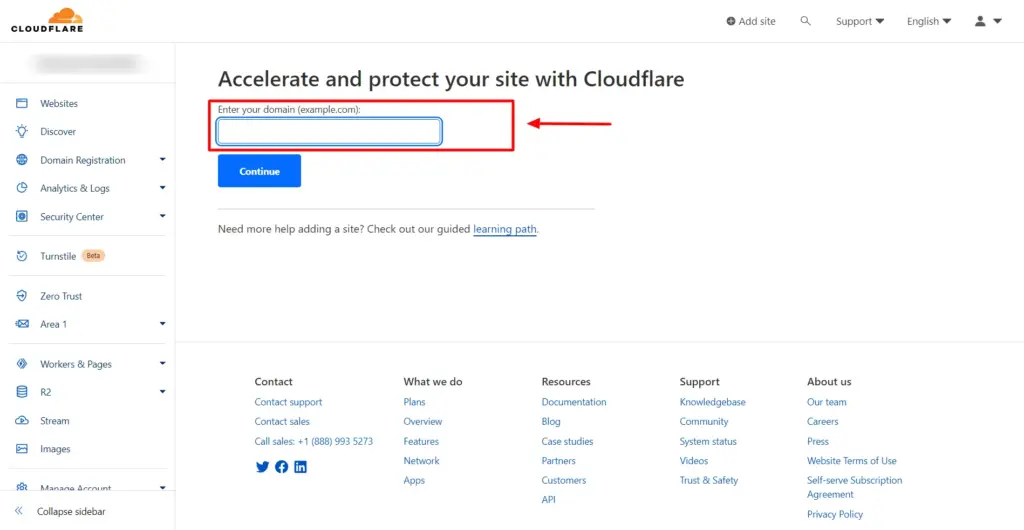The height and width of the screenshot is (530, 1024).
Task: Open Zero Trust in the sidebar
Action: tap(61, 296)
